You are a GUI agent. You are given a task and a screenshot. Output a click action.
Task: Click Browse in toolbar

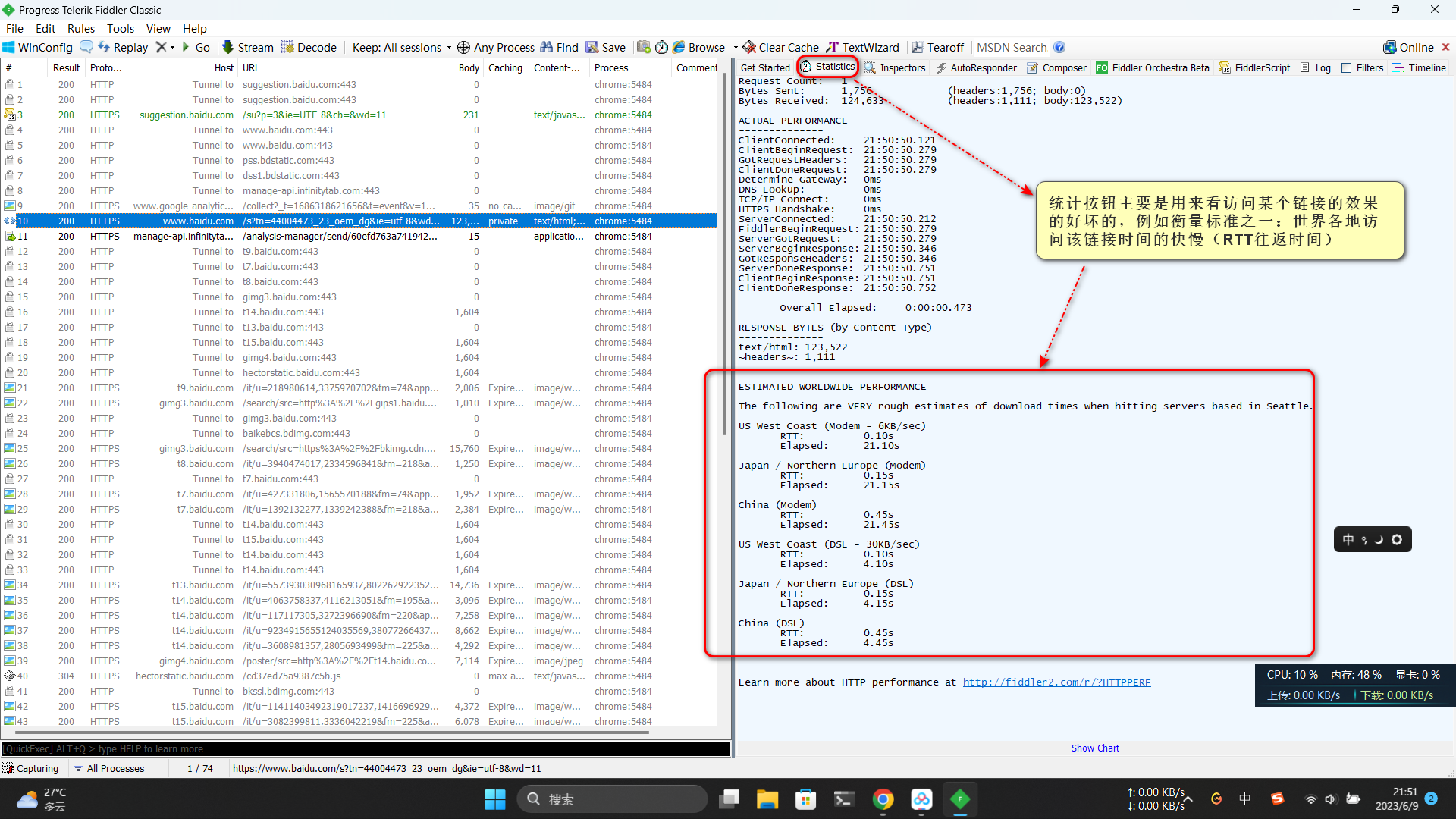699,47
